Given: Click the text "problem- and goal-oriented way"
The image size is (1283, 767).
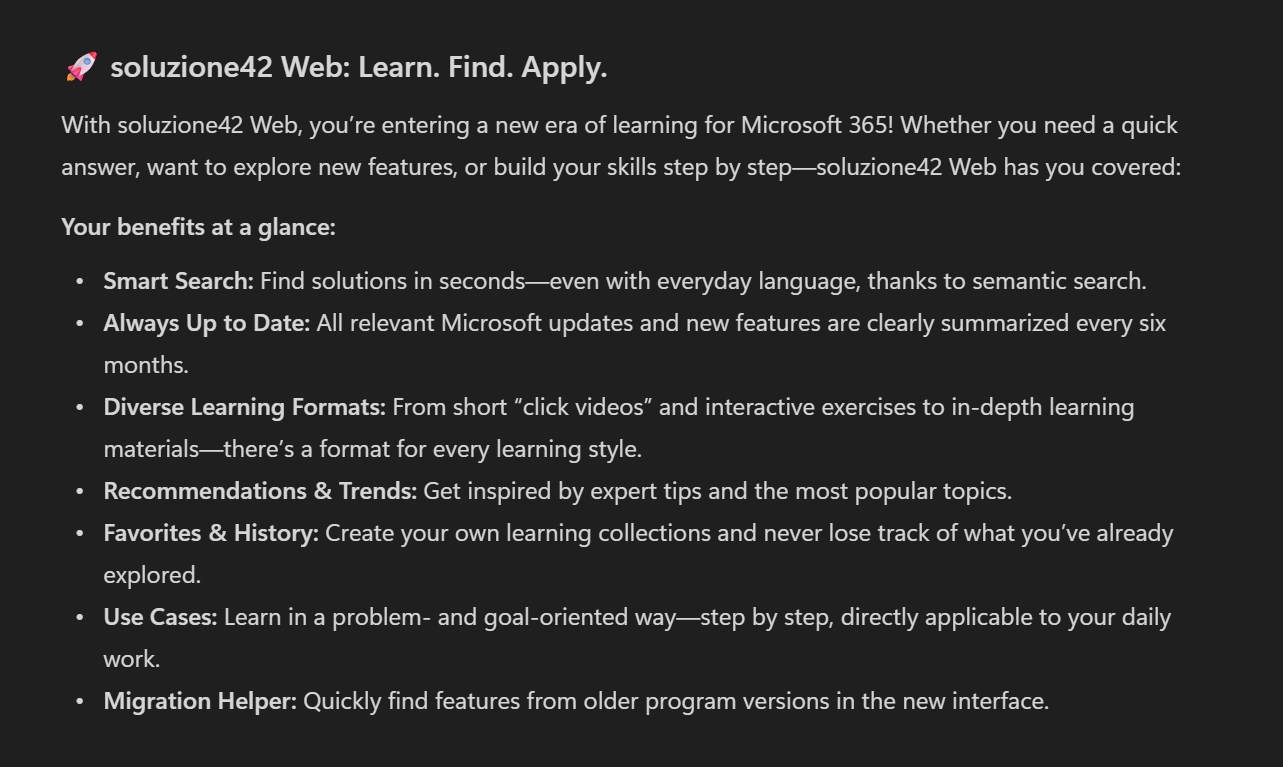Looking at the screenshot, I should [504, 617].
